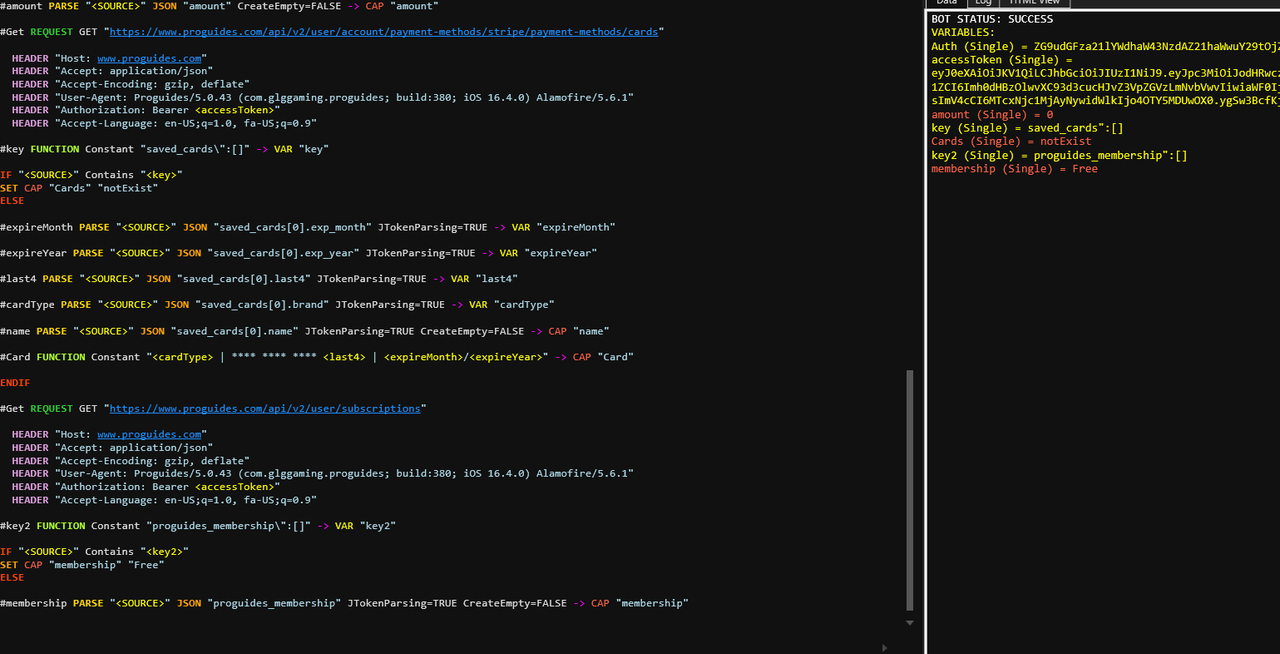The width and height of the screenshot is (1280, 654).
Task: Click the 'Auth (Single)' variable line
Action: [1105, 46]
